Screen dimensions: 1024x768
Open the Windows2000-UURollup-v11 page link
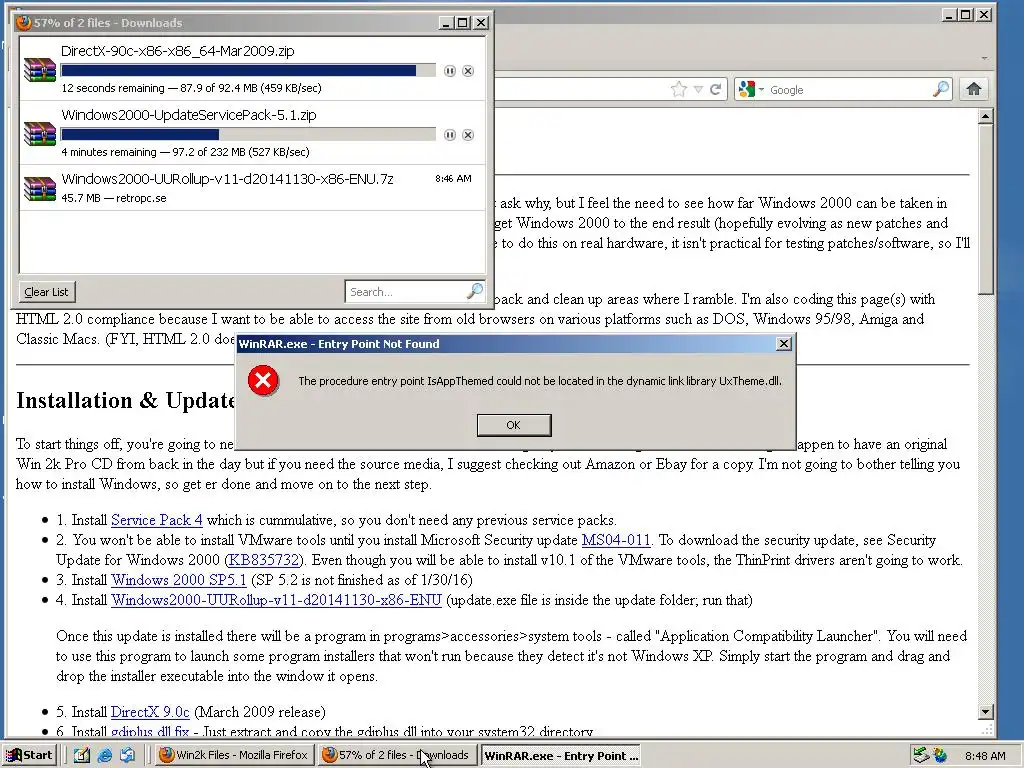276,600
